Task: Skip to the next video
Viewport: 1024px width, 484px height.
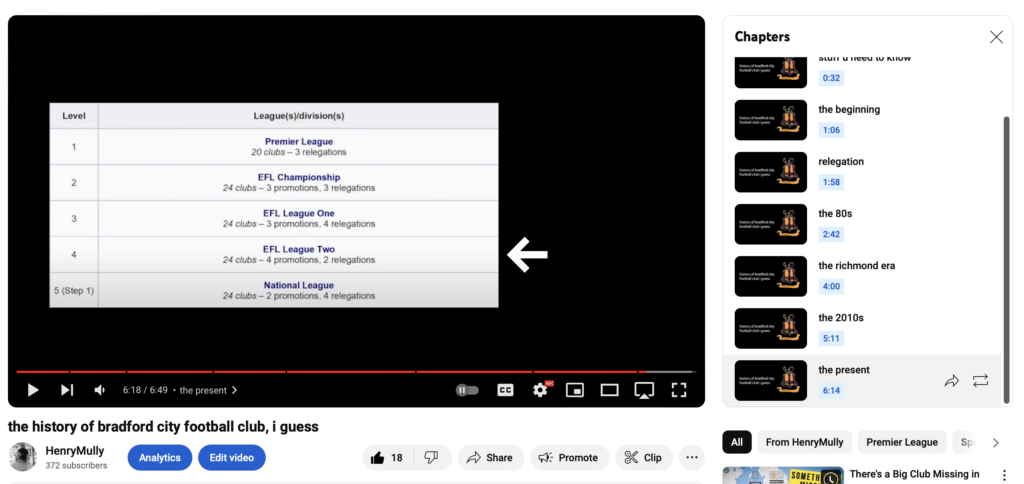Action: [x=67, y=390]
